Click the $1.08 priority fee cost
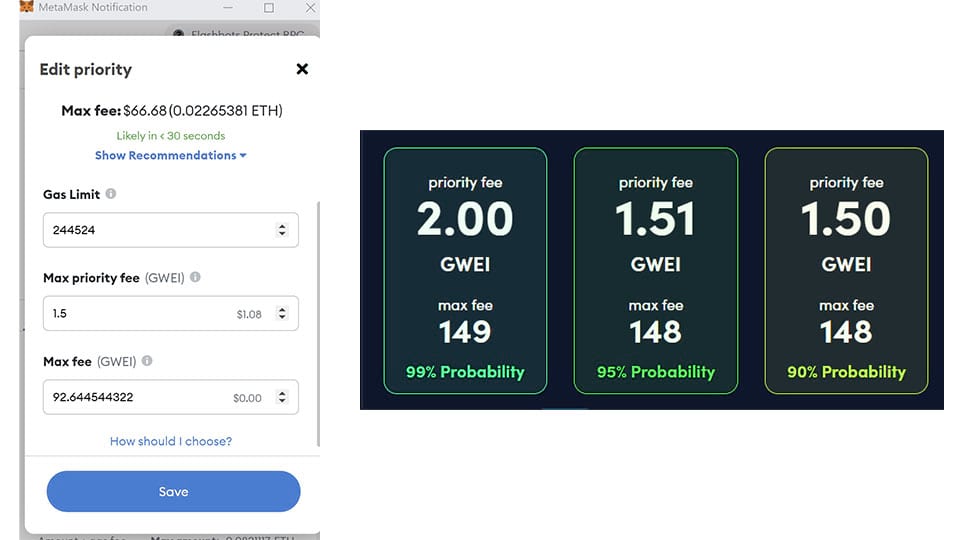This screenshot has width=960, height=540. [x=249, y=314]
